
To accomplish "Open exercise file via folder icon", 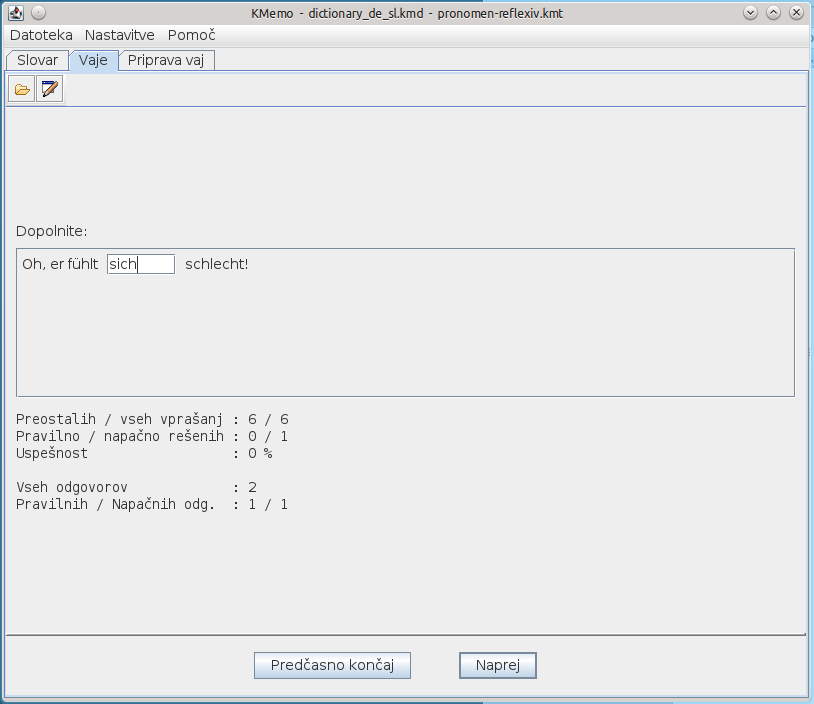I will point(22,89).
